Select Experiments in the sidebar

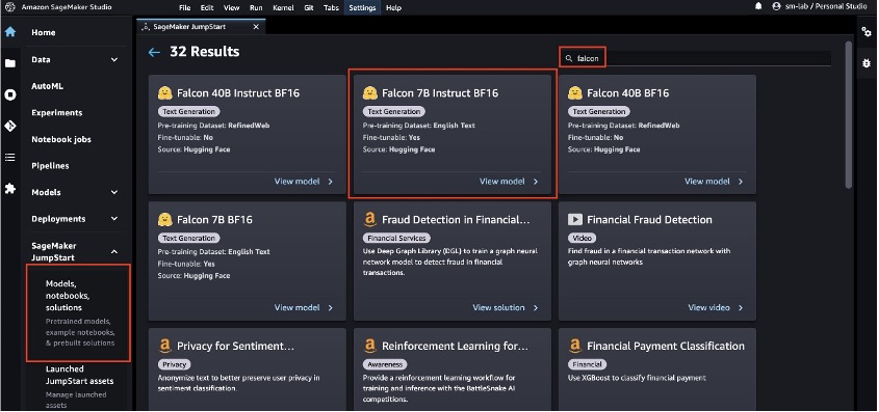pyautogui.click(x=57, y=113)
